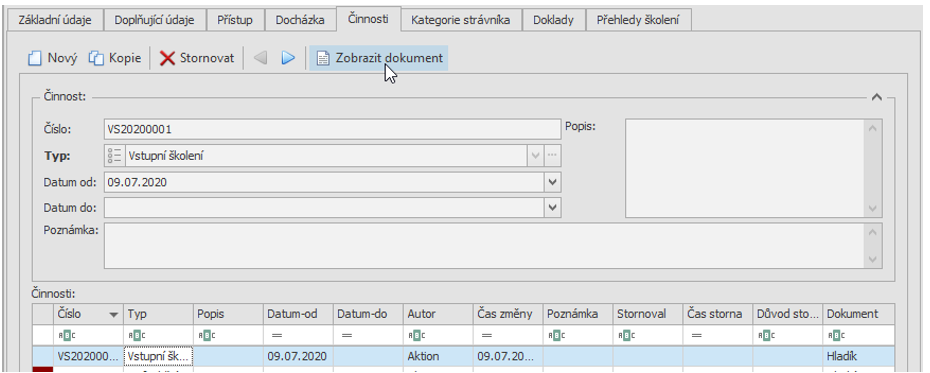Switch to the Docházka tab
Image resolution: width=930 pixels, height=373 pixels.
coord(300,20)
